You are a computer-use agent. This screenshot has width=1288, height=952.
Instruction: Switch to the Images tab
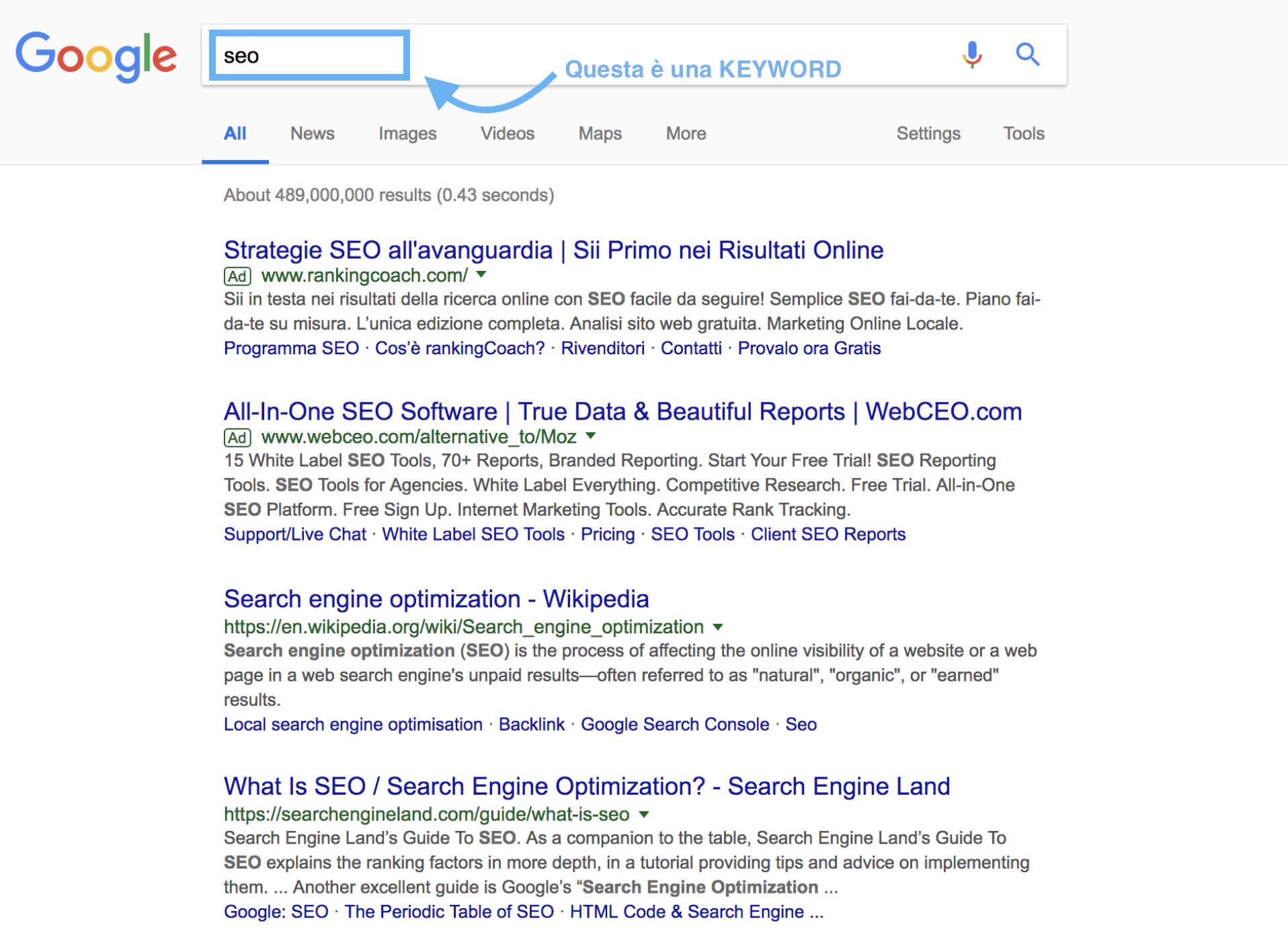point(407,133)
